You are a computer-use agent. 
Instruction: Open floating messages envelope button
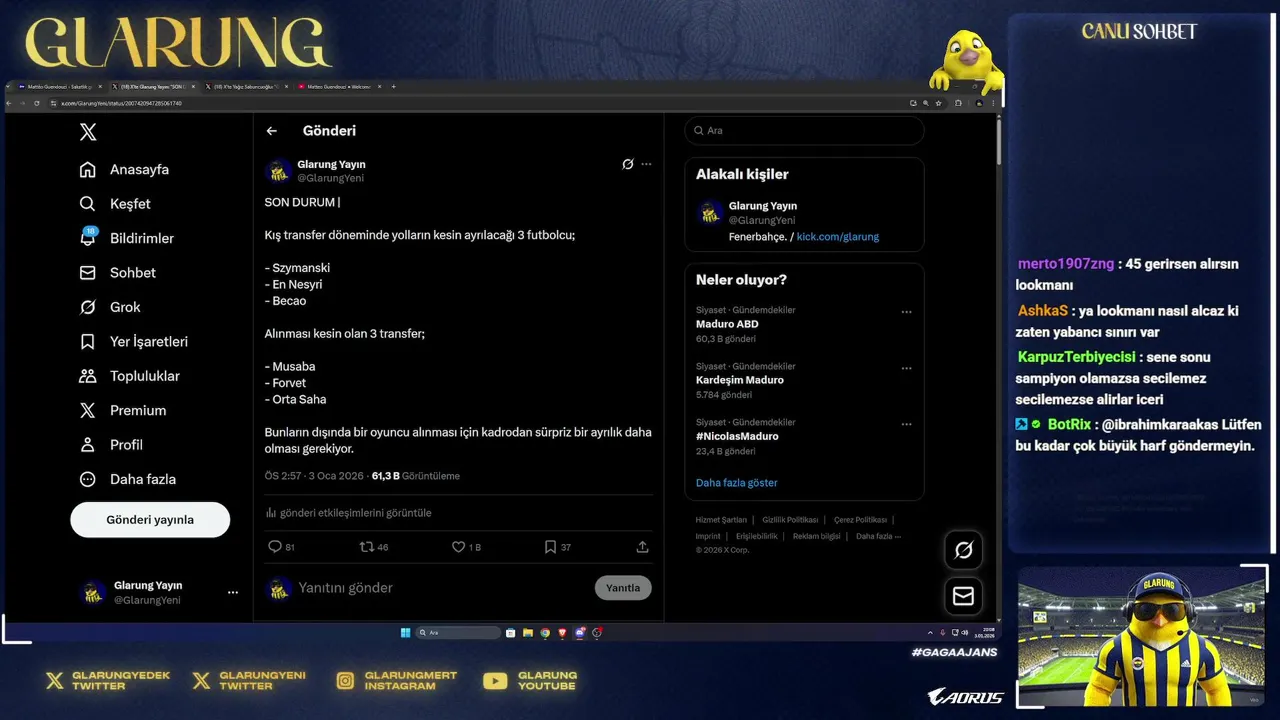tap(964, 596)
